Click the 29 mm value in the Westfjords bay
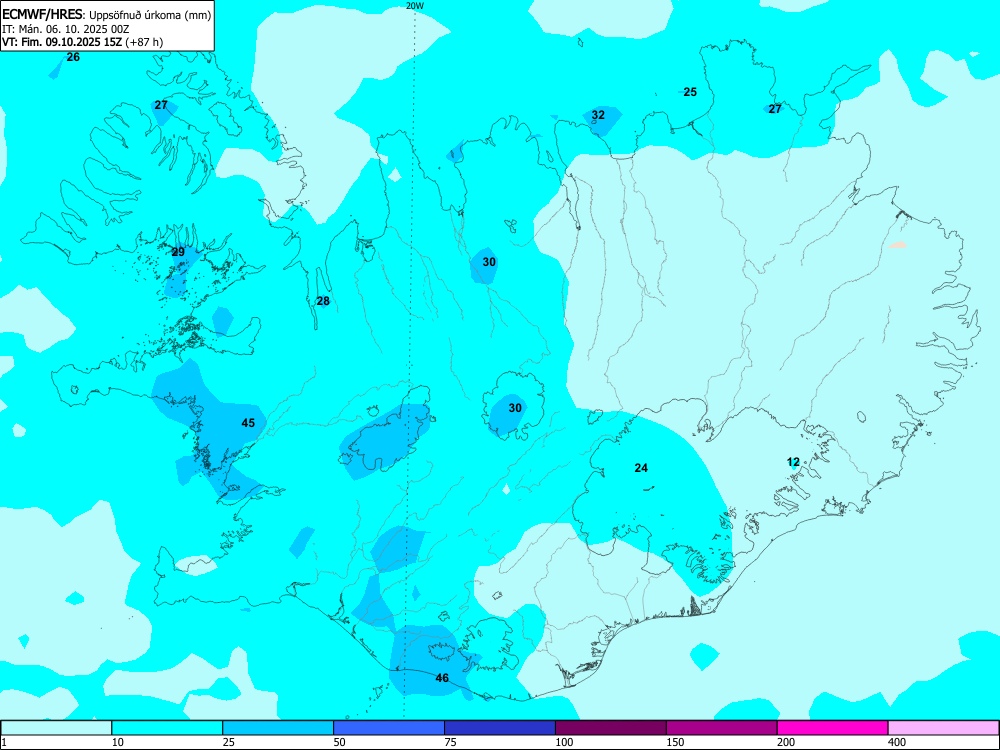The height and width of the screenshot is (750, 1000). 179,252
